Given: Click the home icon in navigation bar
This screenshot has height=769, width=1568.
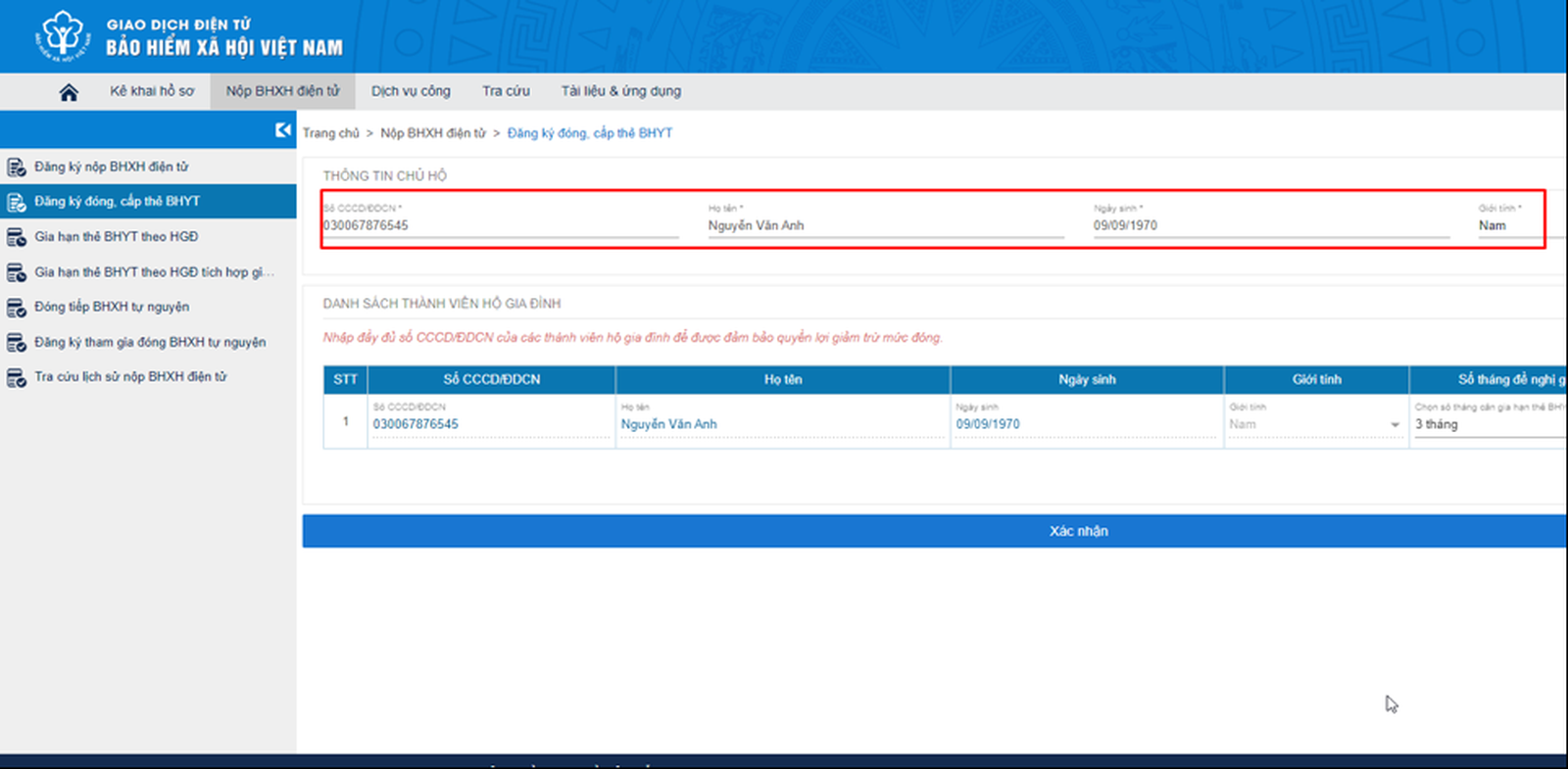Looking at the screenshot, I should point(69,92).
